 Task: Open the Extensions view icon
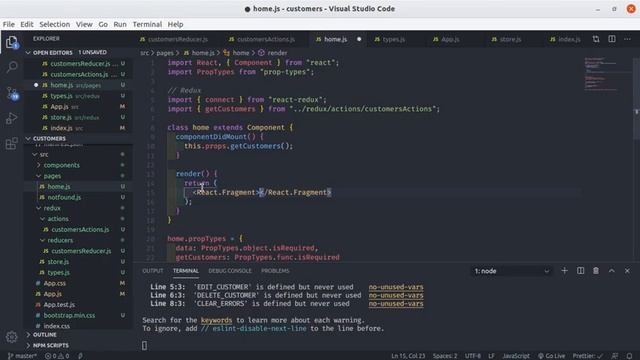pos(11,143)
